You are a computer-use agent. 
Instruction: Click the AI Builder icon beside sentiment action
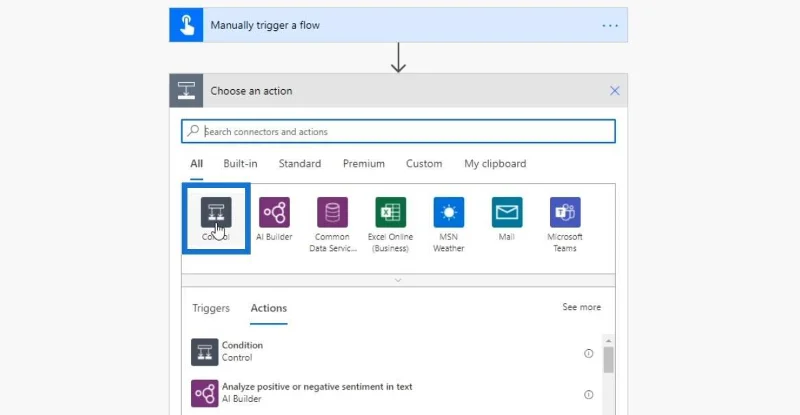click(205, 394)
